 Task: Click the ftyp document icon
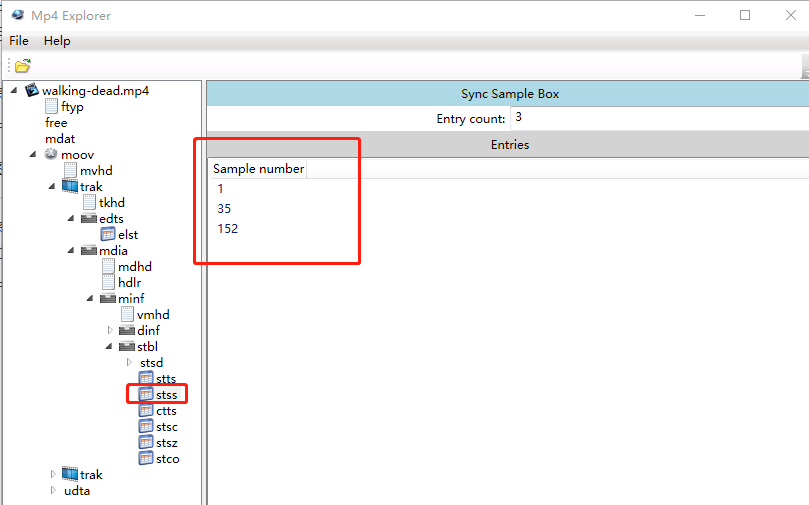(x=51, y=107)
